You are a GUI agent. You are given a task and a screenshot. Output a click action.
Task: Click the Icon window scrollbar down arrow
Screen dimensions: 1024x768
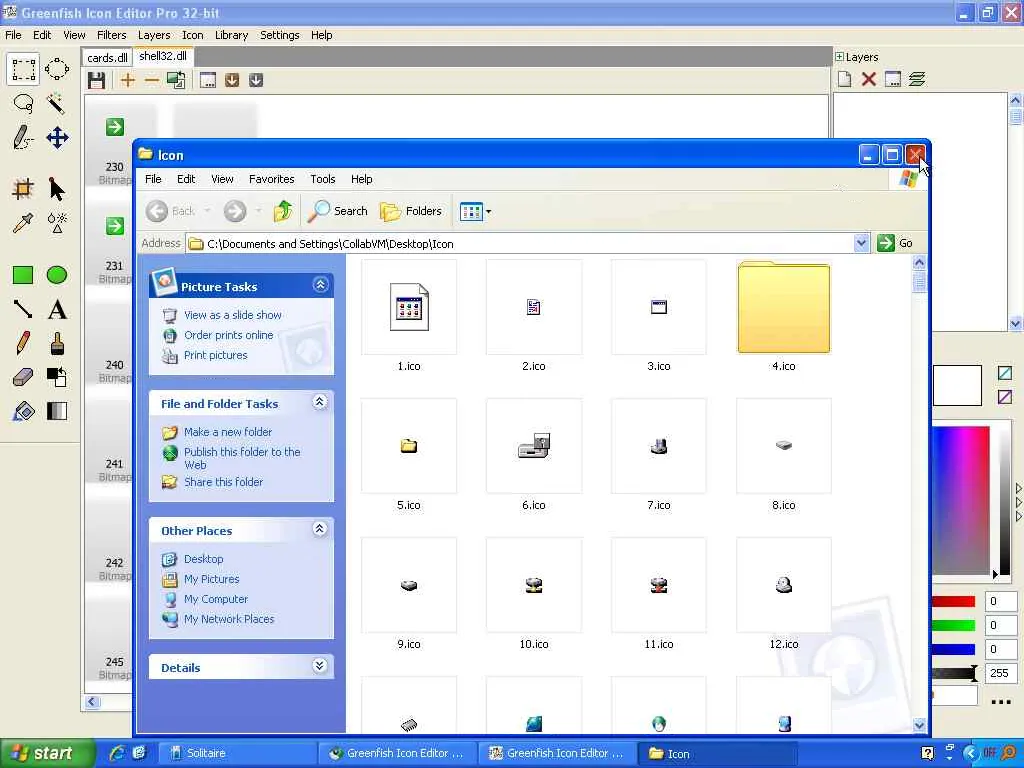920,725
